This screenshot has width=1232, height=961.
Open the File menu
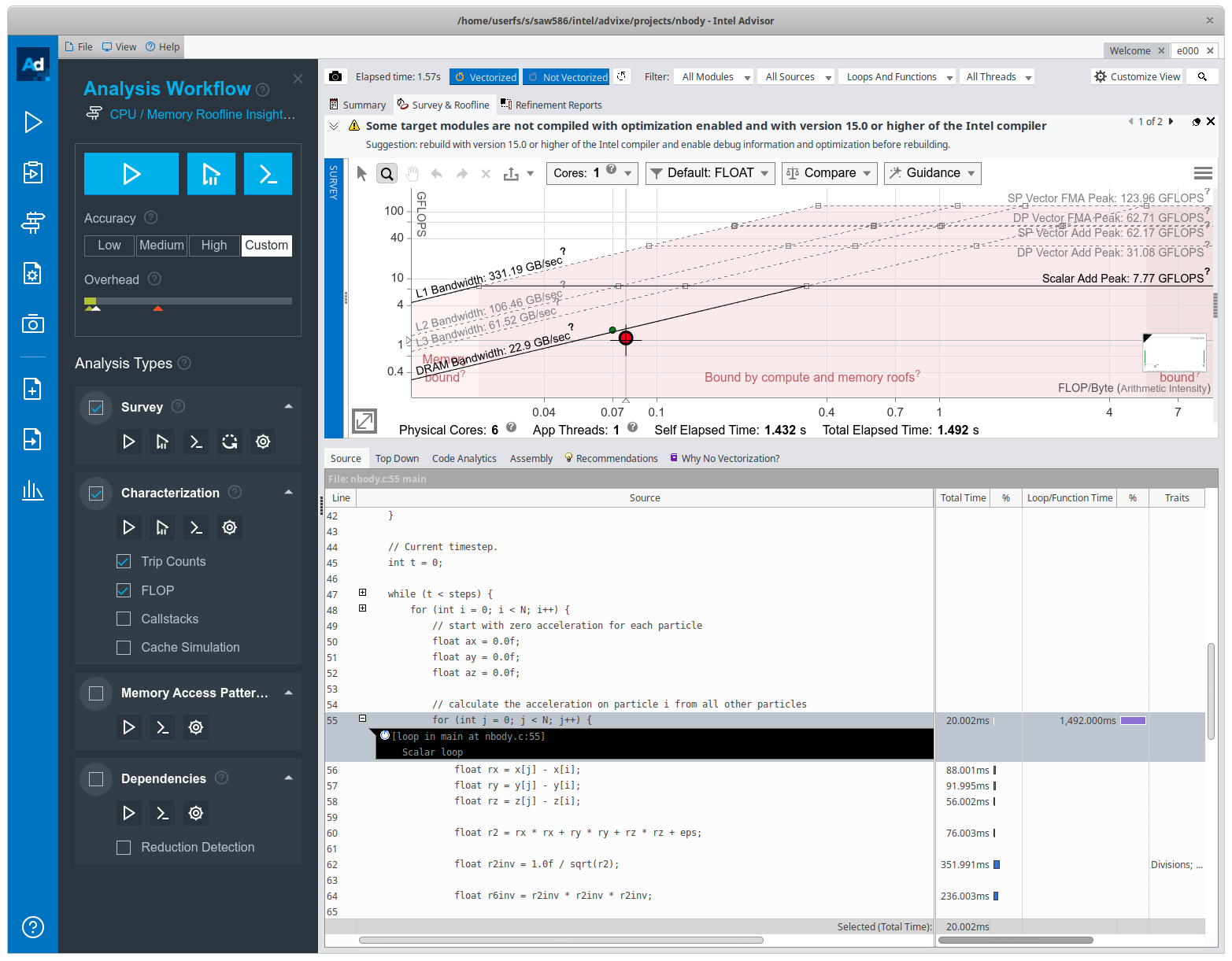pos(79,47)
